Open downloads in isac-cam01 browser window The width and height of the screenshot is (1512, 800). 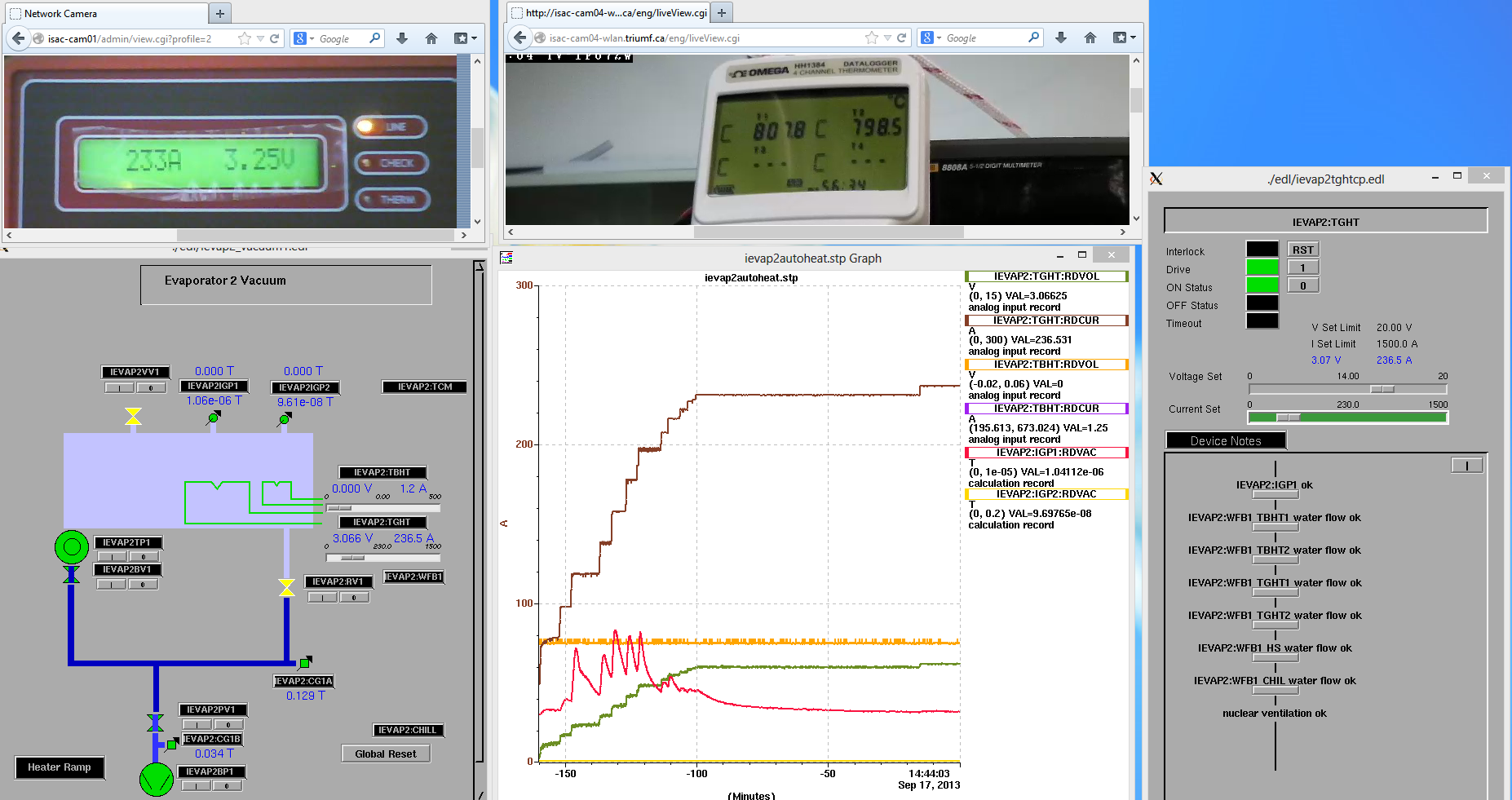coord(402,38)
